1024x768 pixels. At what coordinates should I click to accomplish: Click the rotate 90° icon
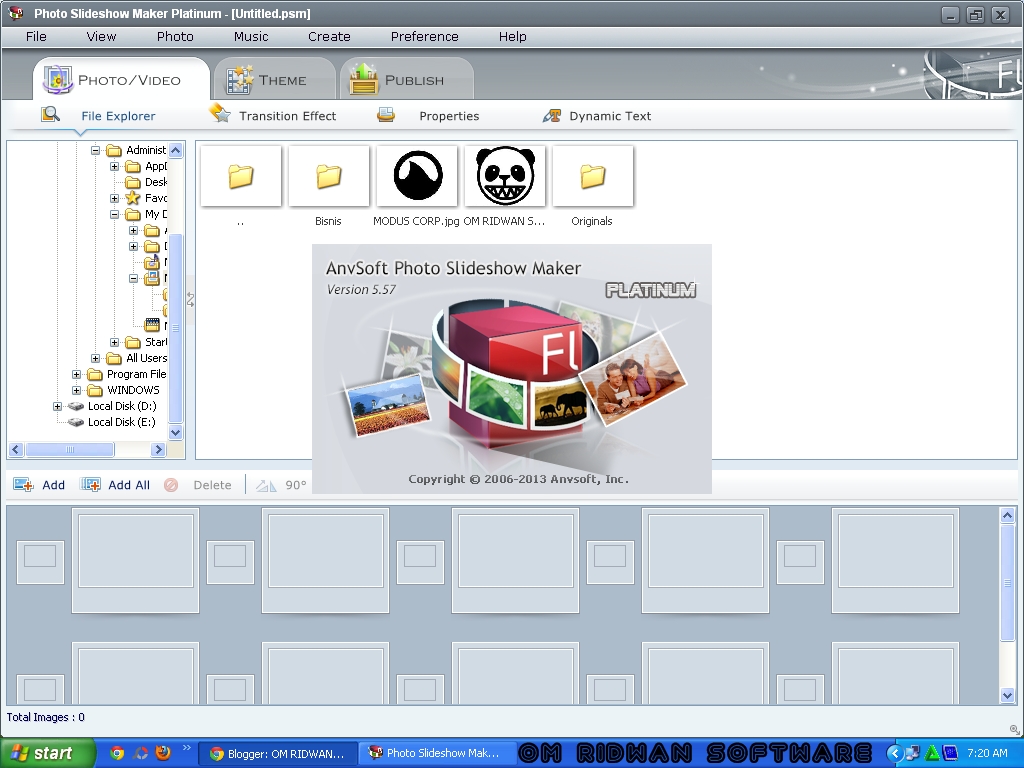point(266,485)
